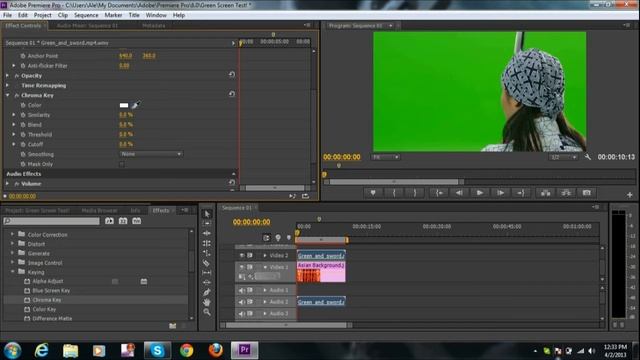Toggle Video 1 track visibility eye

point(242,267)
